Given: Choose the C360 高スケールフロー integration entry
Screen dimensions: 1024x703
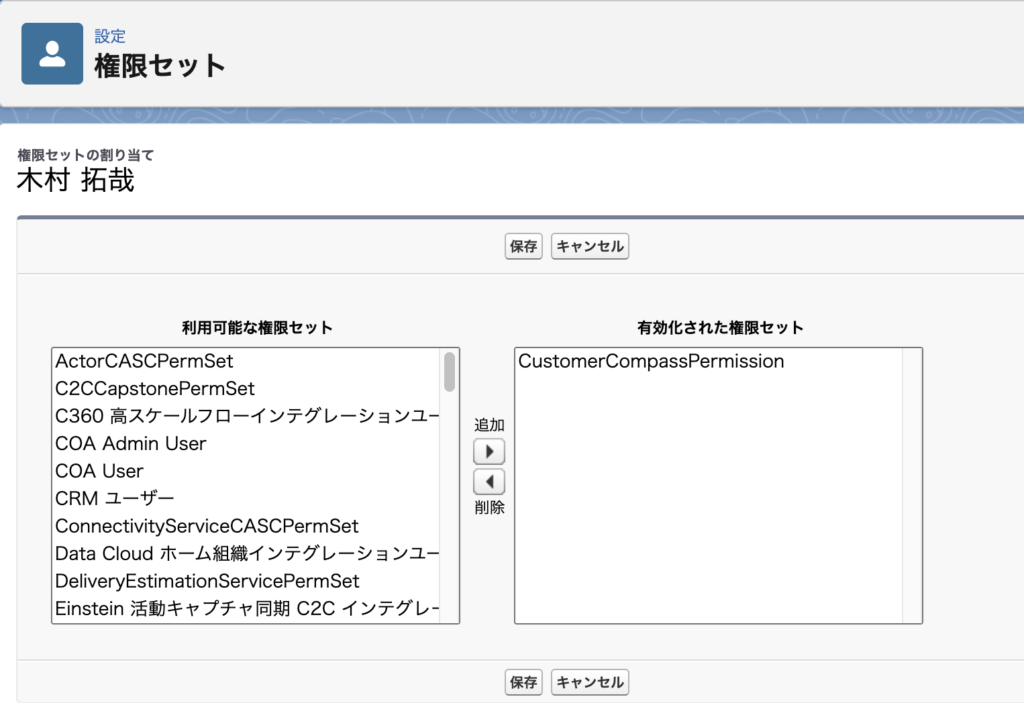Looking at the screenshot, I should (246, 416).
